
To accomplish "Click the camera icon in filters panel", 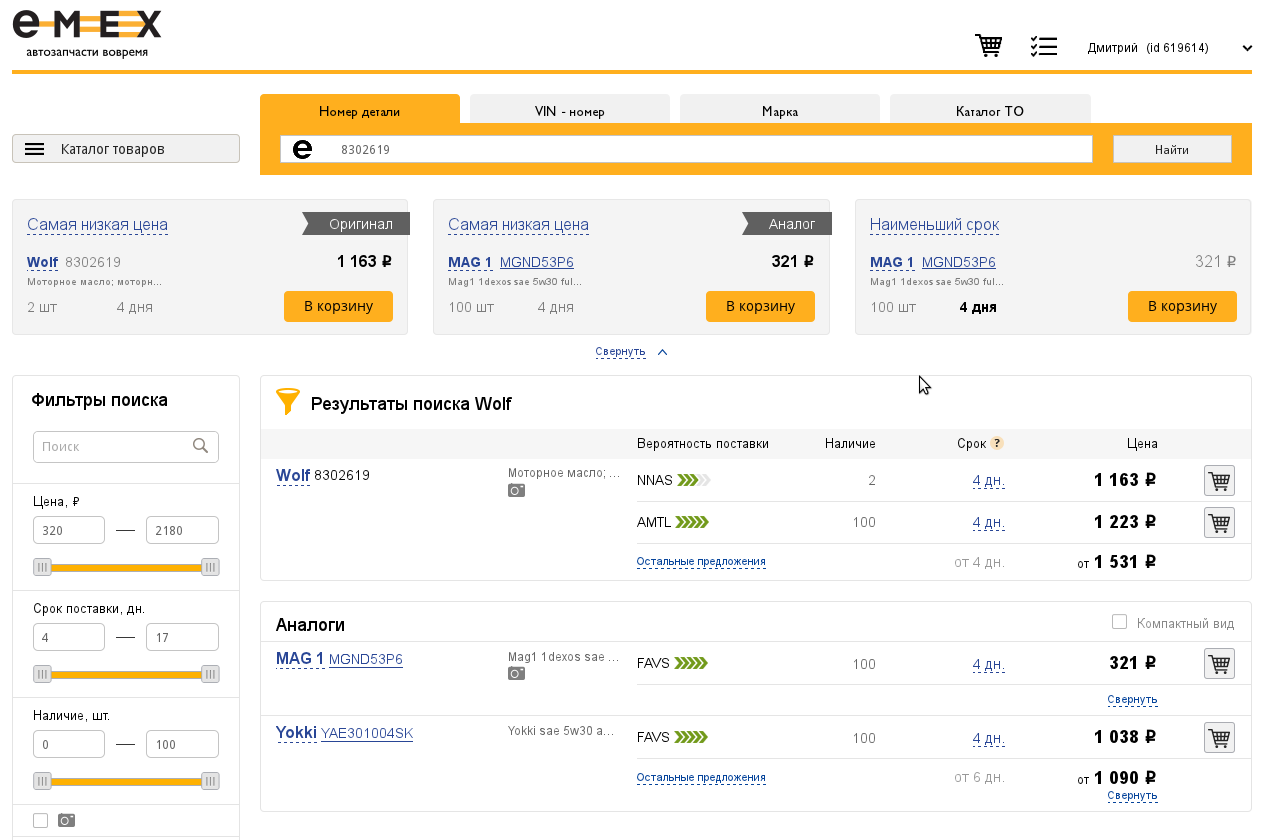I will coord(66,820).
